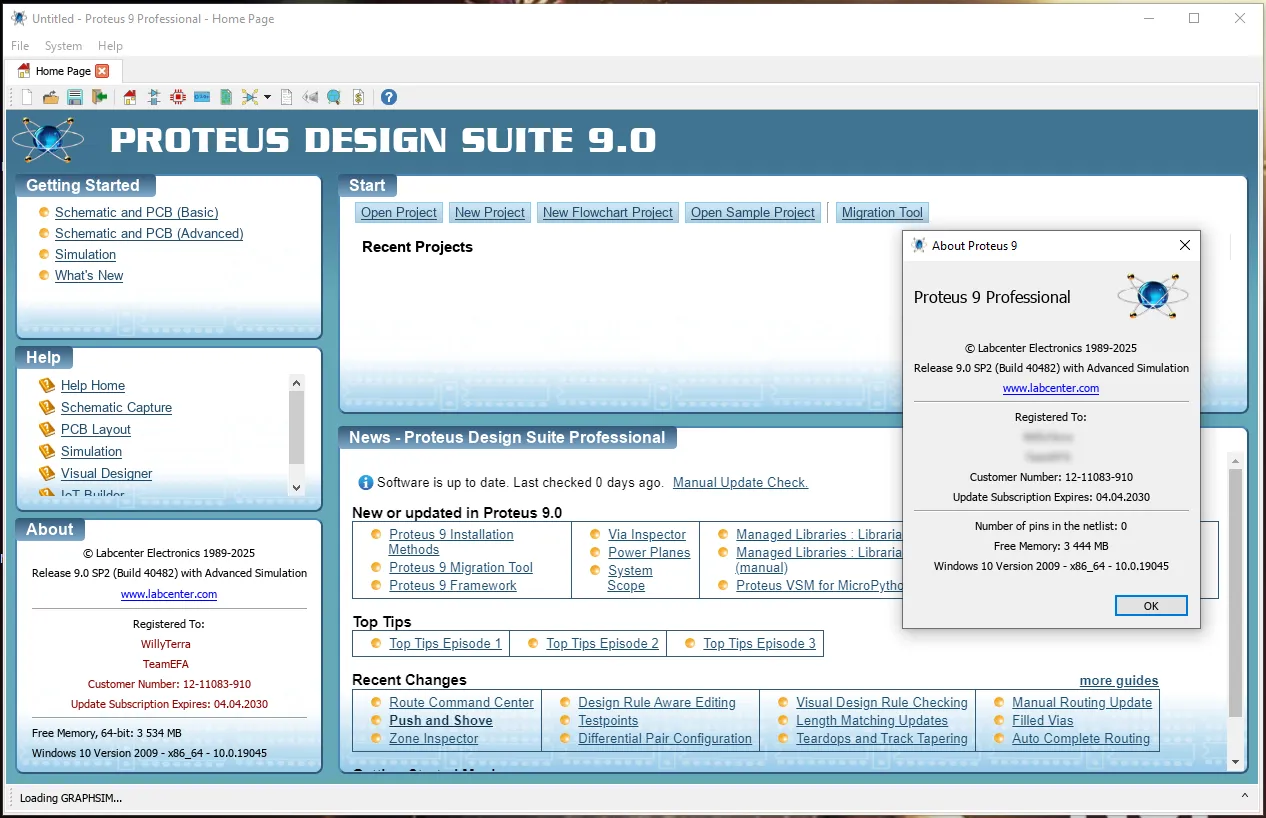Click the New Project blank page toolbar icon
Screen dimensions: 1266x818
tap(27, 97)
